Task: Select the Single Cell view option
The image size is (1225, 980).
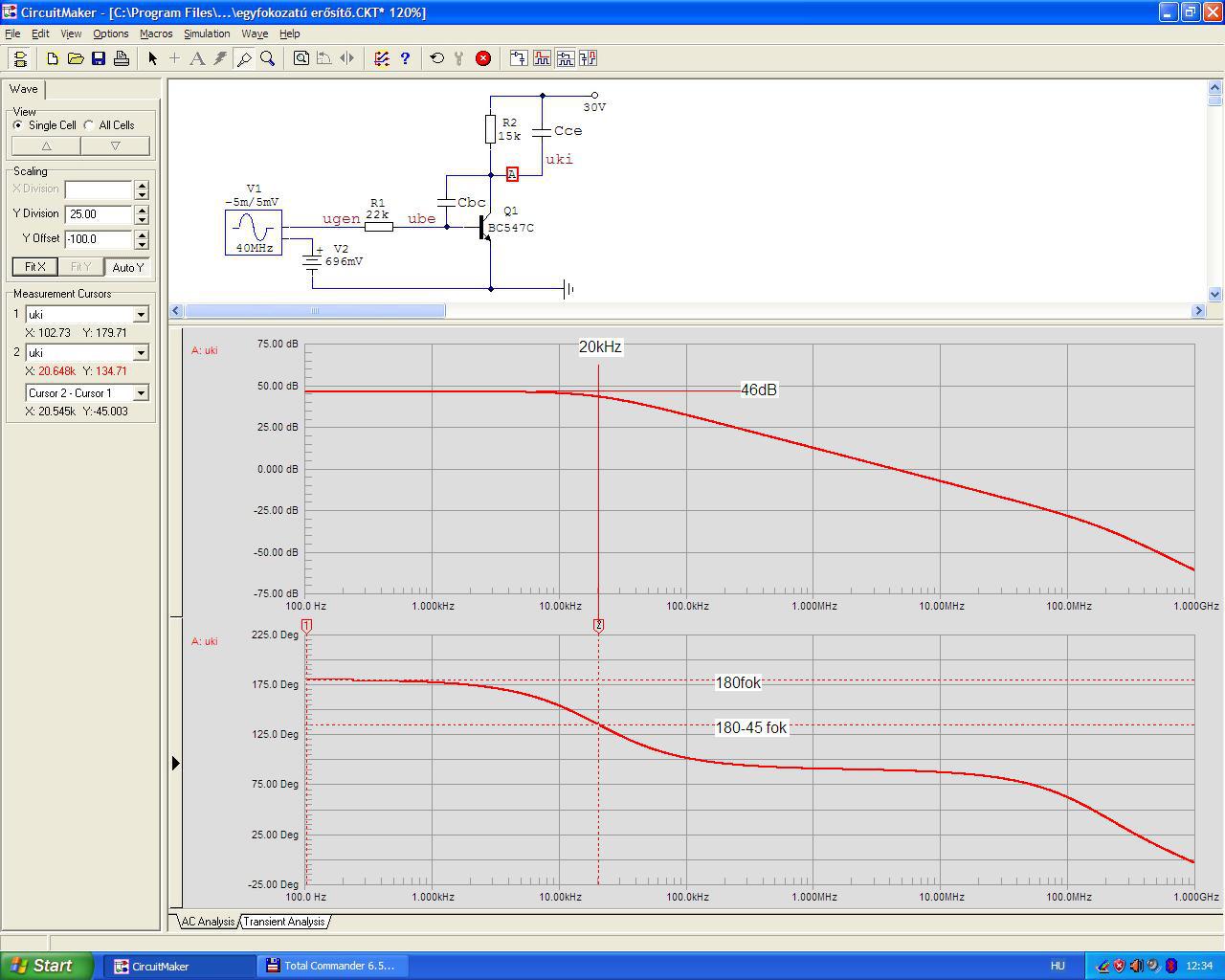Action: (x=45, y=125)
